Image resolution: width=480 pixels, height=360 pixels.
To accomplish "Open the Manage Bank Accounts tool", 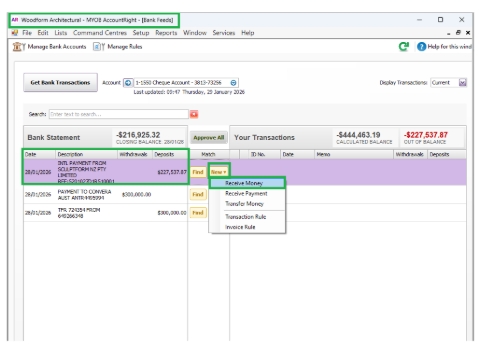I will tap(49, 47).
